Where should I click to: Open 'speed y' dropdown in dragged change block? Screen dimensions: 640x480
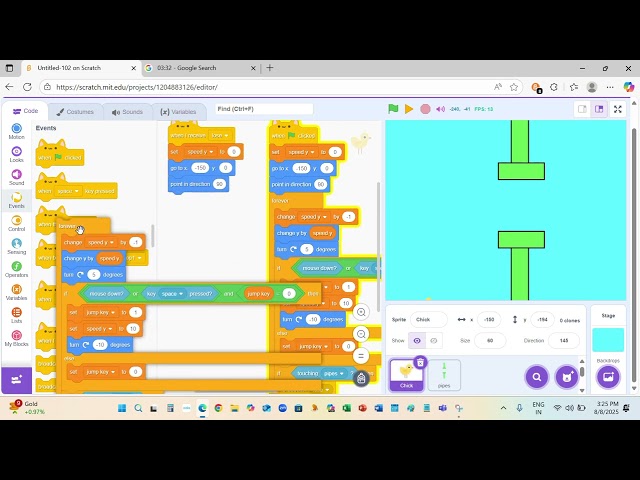[x=101, y=242]
